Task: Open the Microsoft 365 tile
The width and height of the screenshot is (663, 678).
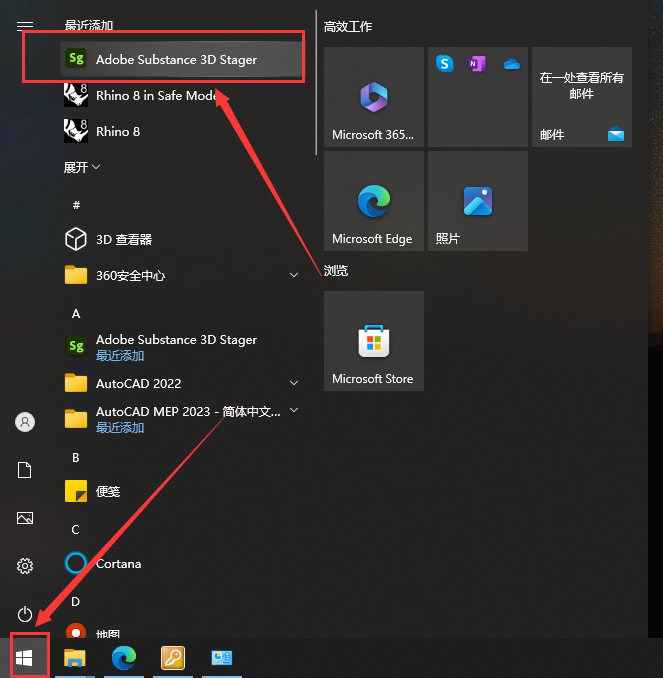Action: point(374,97)
